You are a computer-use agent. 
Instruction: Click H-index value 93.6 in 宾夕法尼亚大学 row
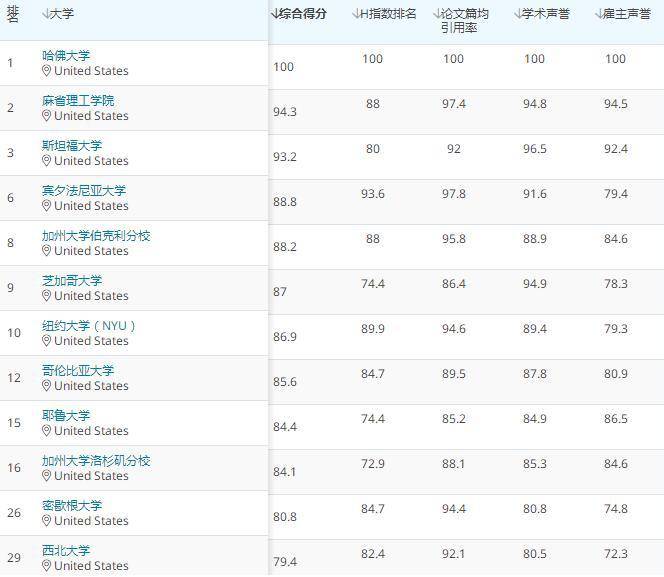click(373, 193)
